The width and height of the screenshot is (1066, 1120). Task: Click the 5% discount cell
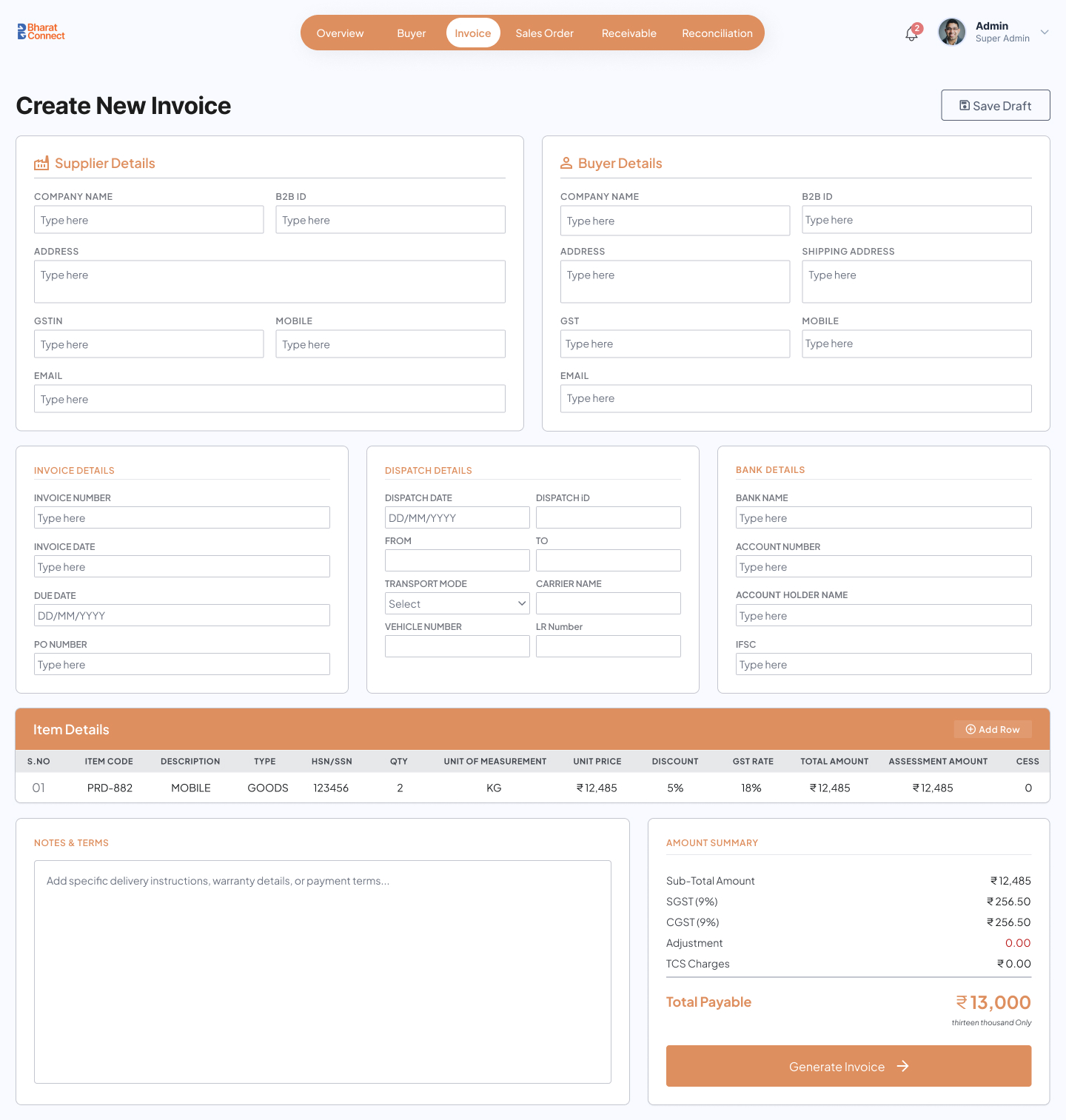675,788
